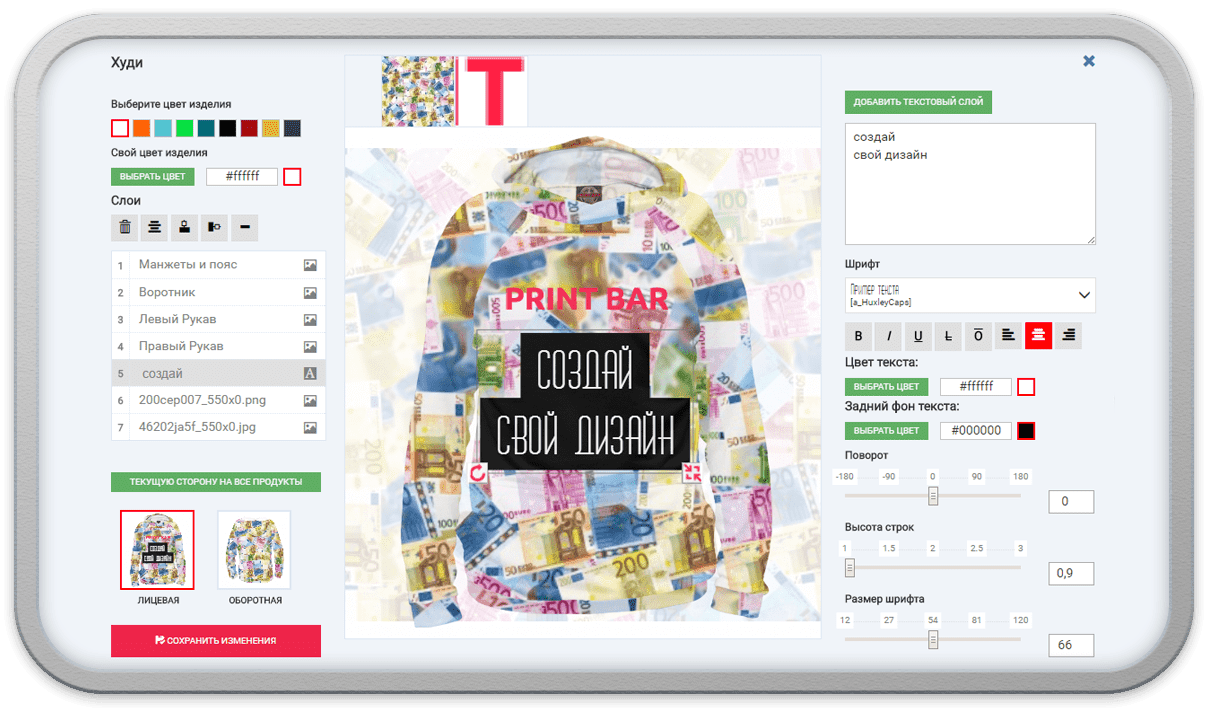
Task: Toggle underline text formatting
Action: (918, 336)
